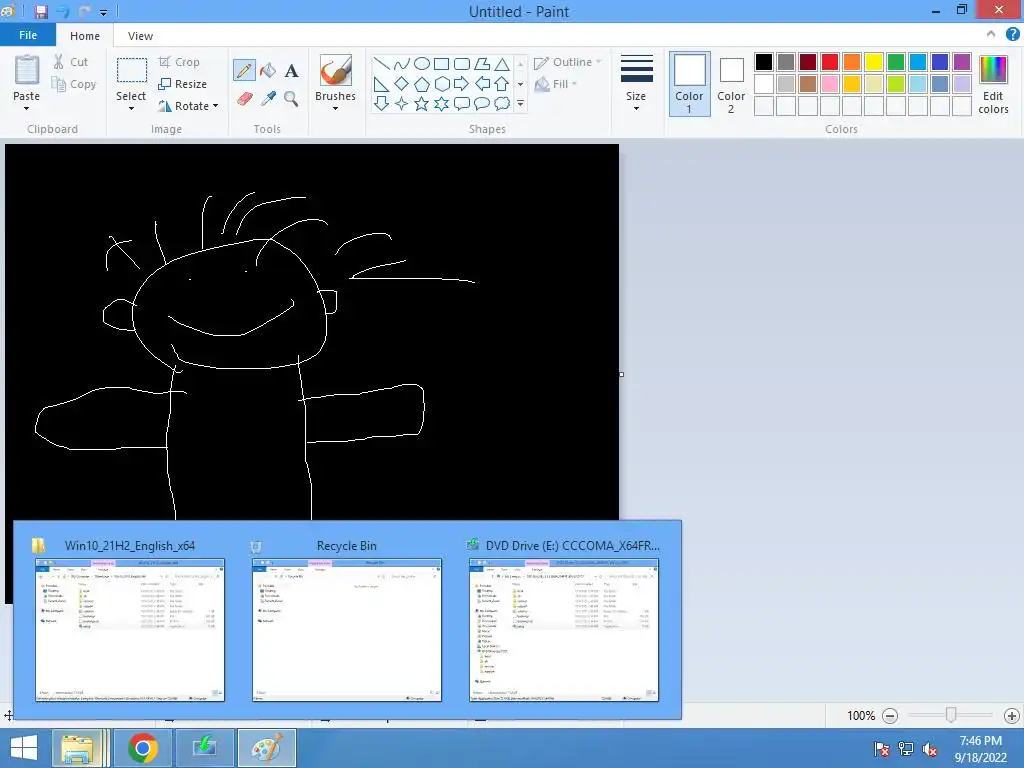Choose the Pentagon shape
1024x768 pixels.
click(422, 84)
